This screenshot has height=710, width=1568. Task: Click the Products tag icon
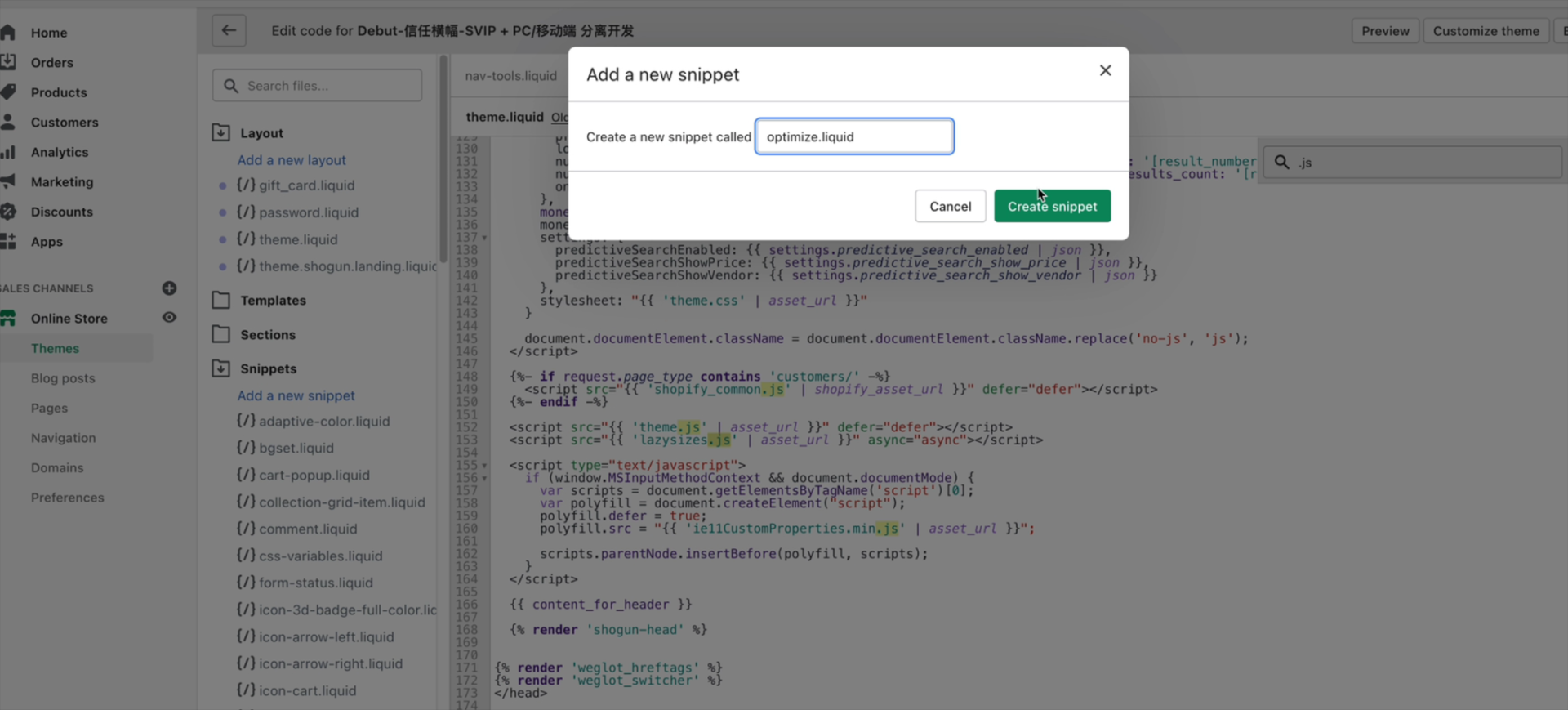click(8, 92)
